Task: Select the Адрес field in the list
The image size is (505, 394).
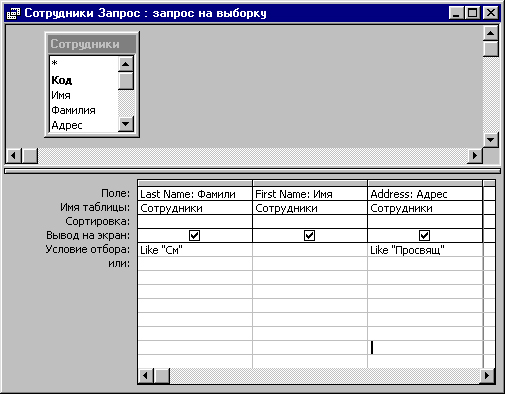Action: 83,125
